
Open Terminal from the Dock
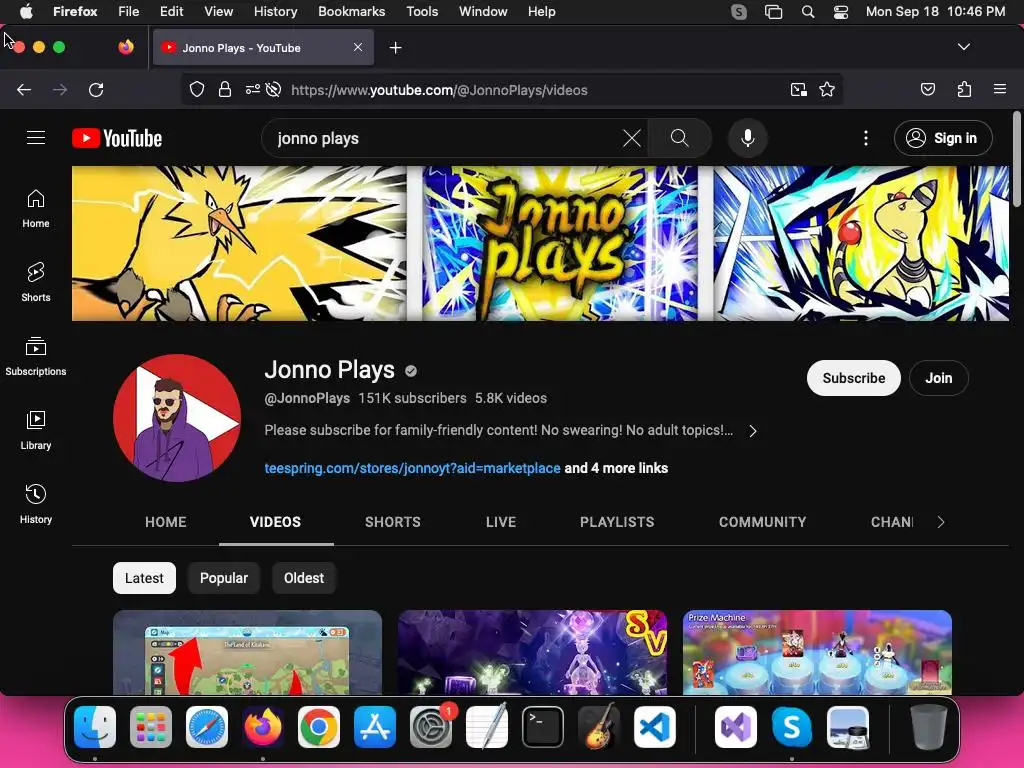pyautogui.click(x=543, y=727)
